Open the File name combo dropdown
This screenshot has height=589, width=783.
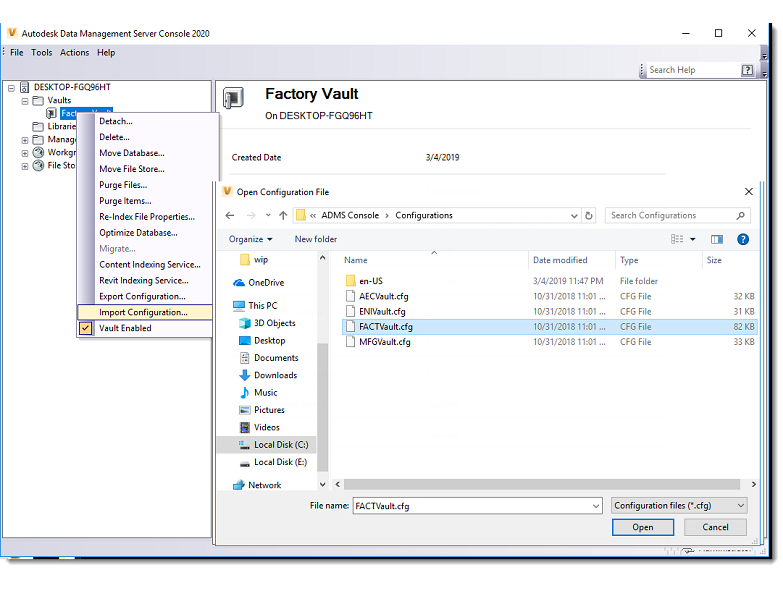pyautogui.click(x=596, y=506)
